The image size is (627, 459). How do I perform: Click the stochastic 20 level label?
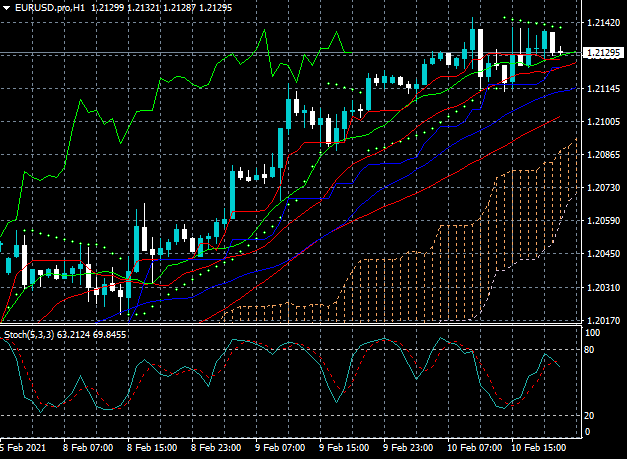click(589, 416)
